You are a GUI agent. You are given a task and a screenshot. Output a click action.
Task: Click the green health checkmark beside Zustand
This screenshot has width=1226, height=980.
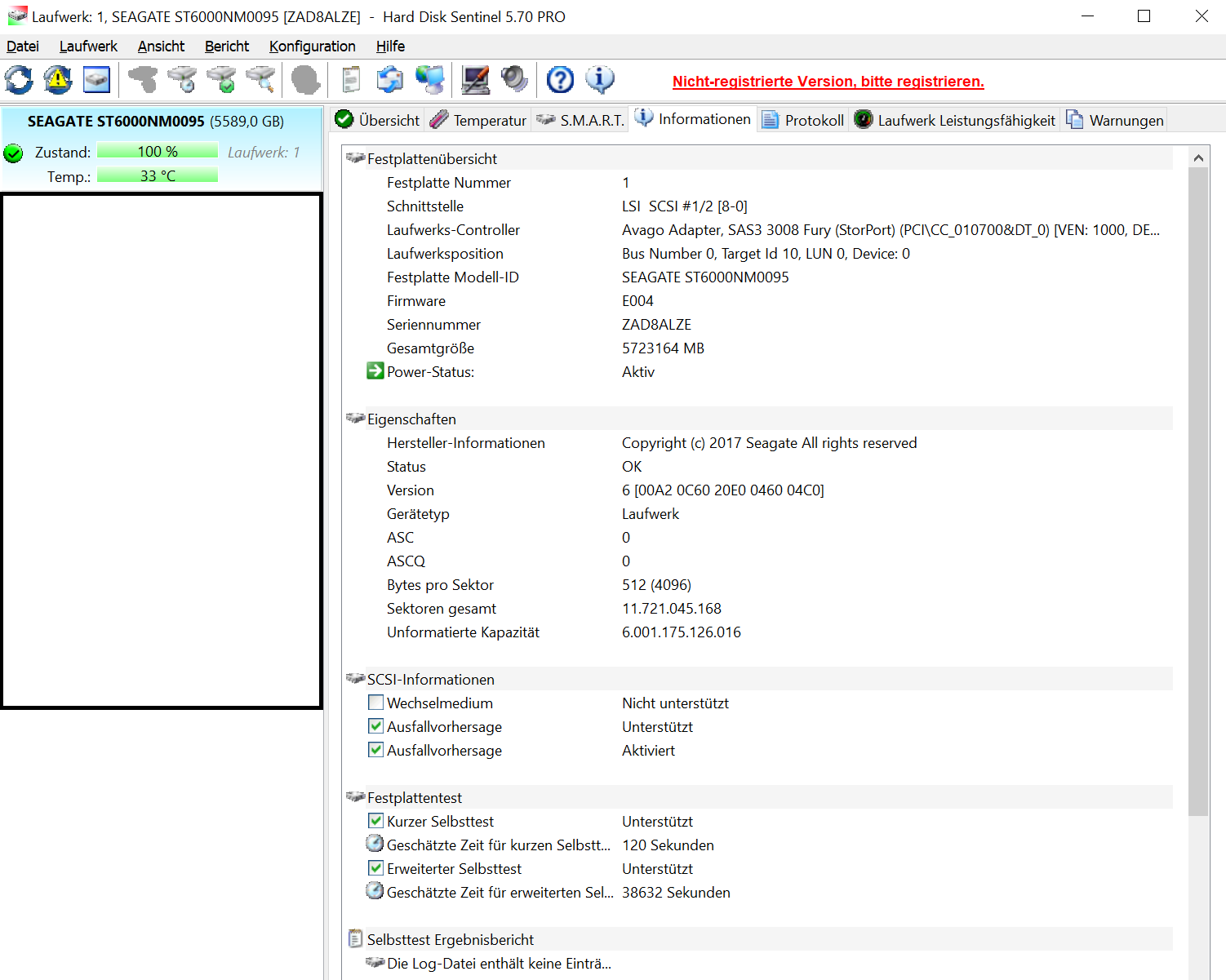(13, 153)
